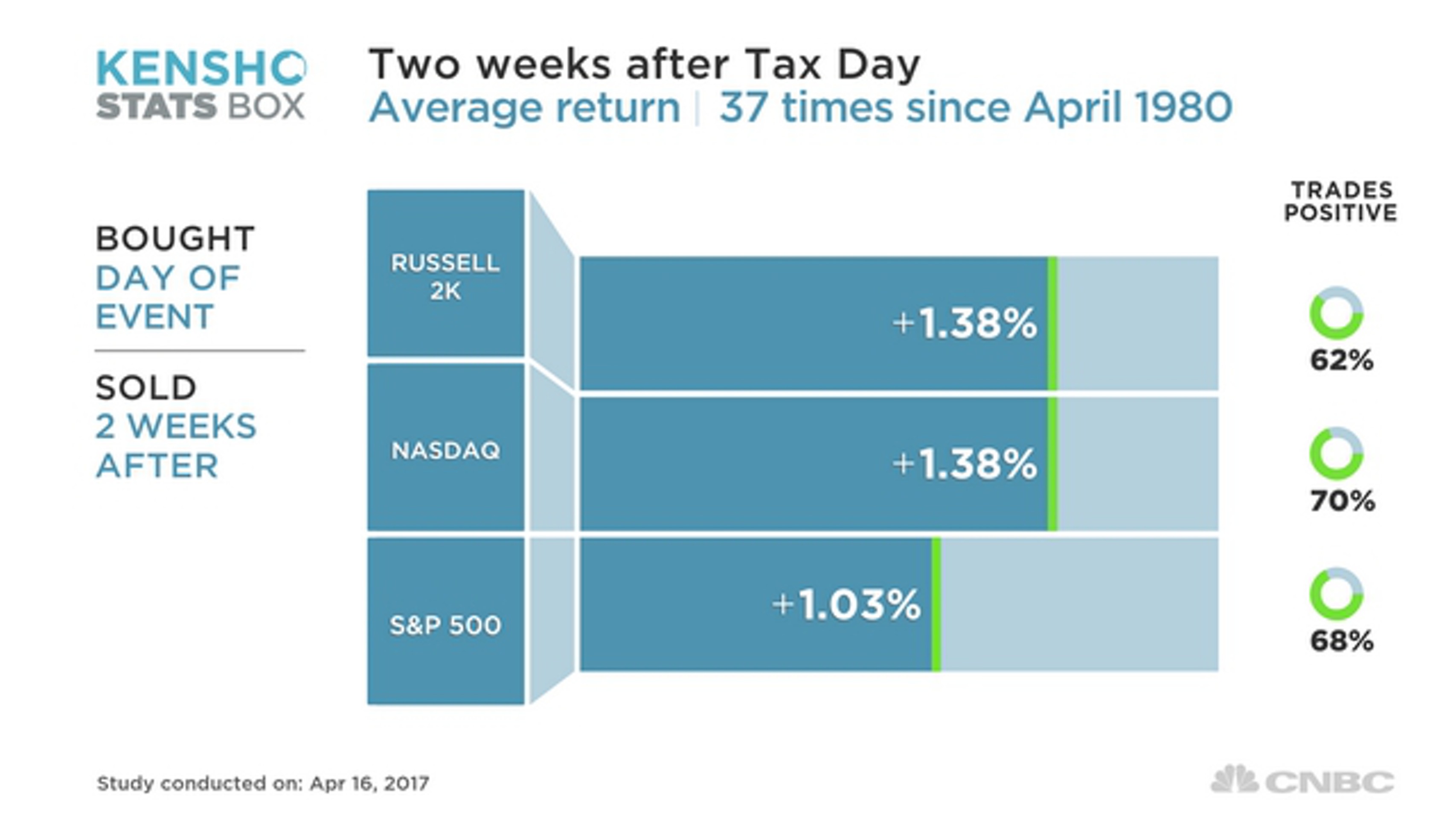Select the Russell 2K index box
Viewport: 1456px width, 819px height.
[445, 273]
